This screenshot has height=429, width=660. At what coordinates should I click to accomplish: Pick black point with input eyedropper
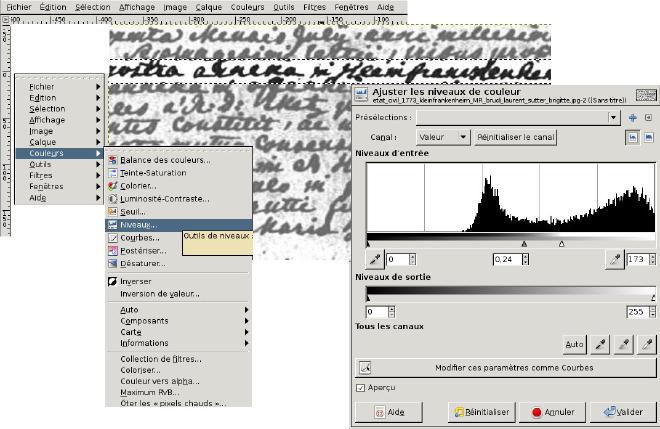coord(374,259)
